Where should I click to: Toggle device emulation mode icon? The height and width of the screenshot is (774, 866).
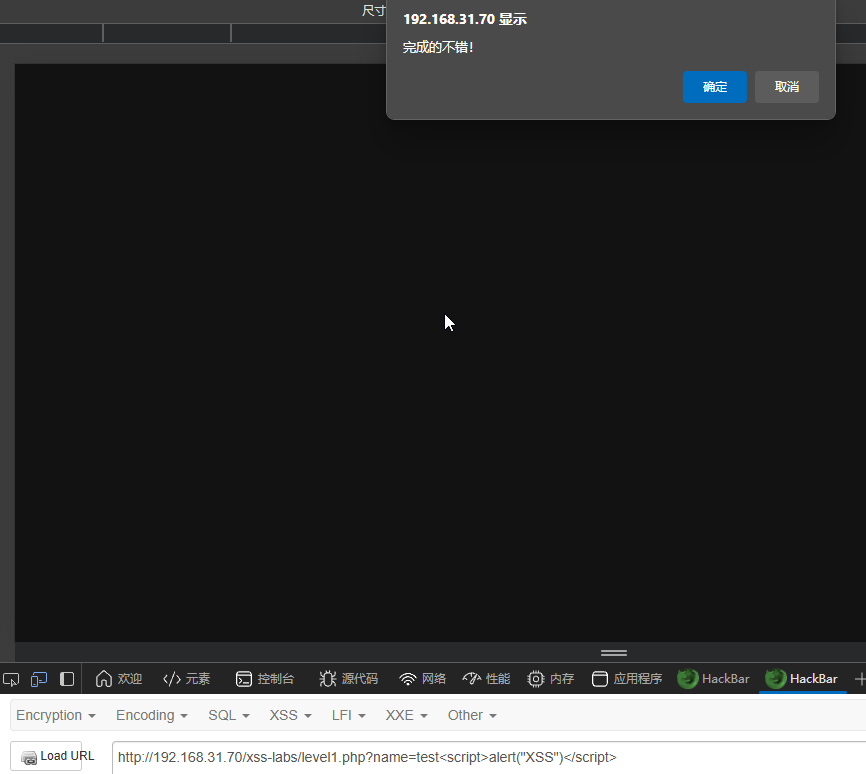[x=39, y=679]
